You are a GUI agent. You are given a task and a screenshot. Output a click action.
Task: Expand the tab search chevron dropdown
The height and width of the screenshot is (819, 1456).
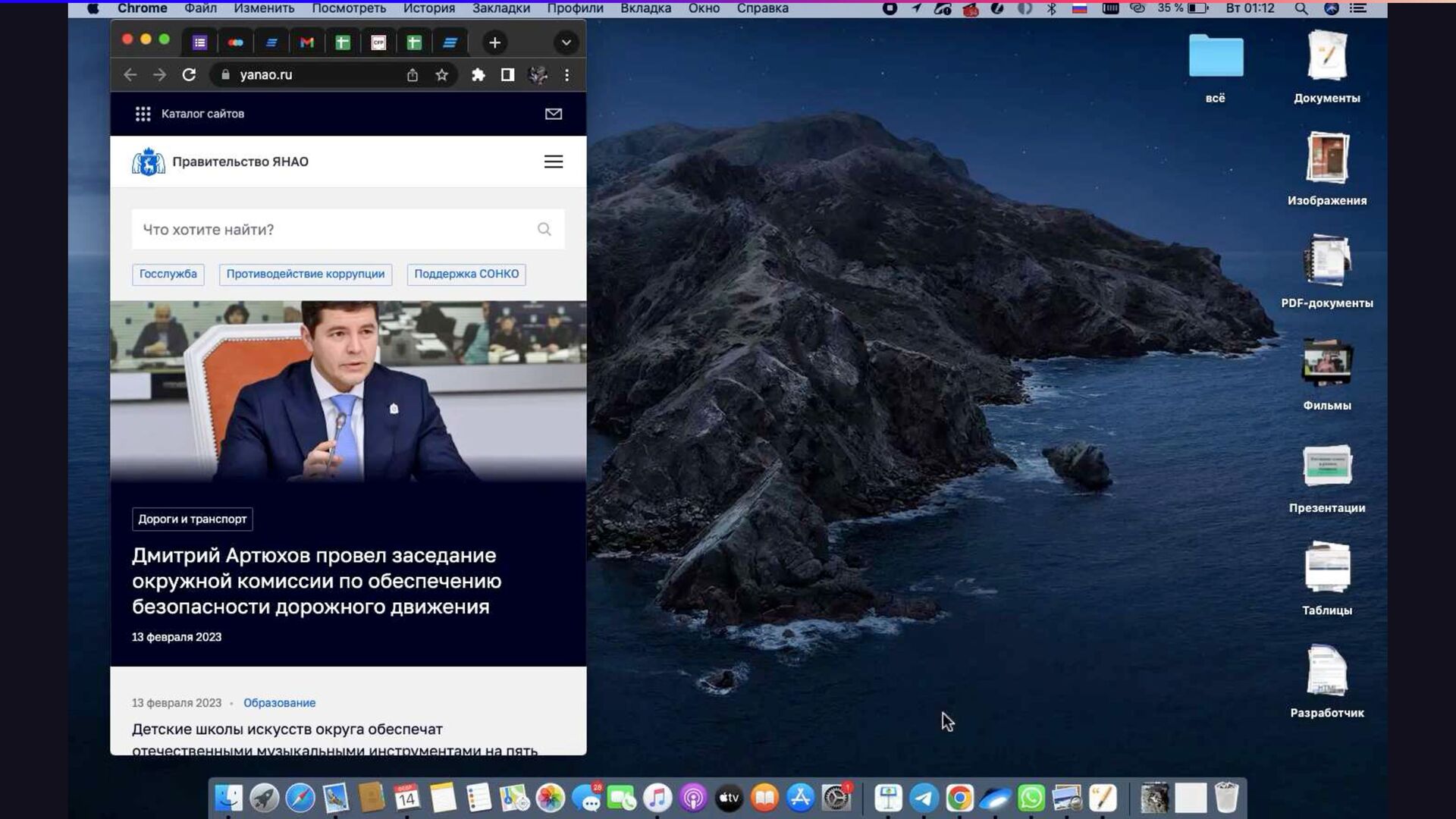566,42
